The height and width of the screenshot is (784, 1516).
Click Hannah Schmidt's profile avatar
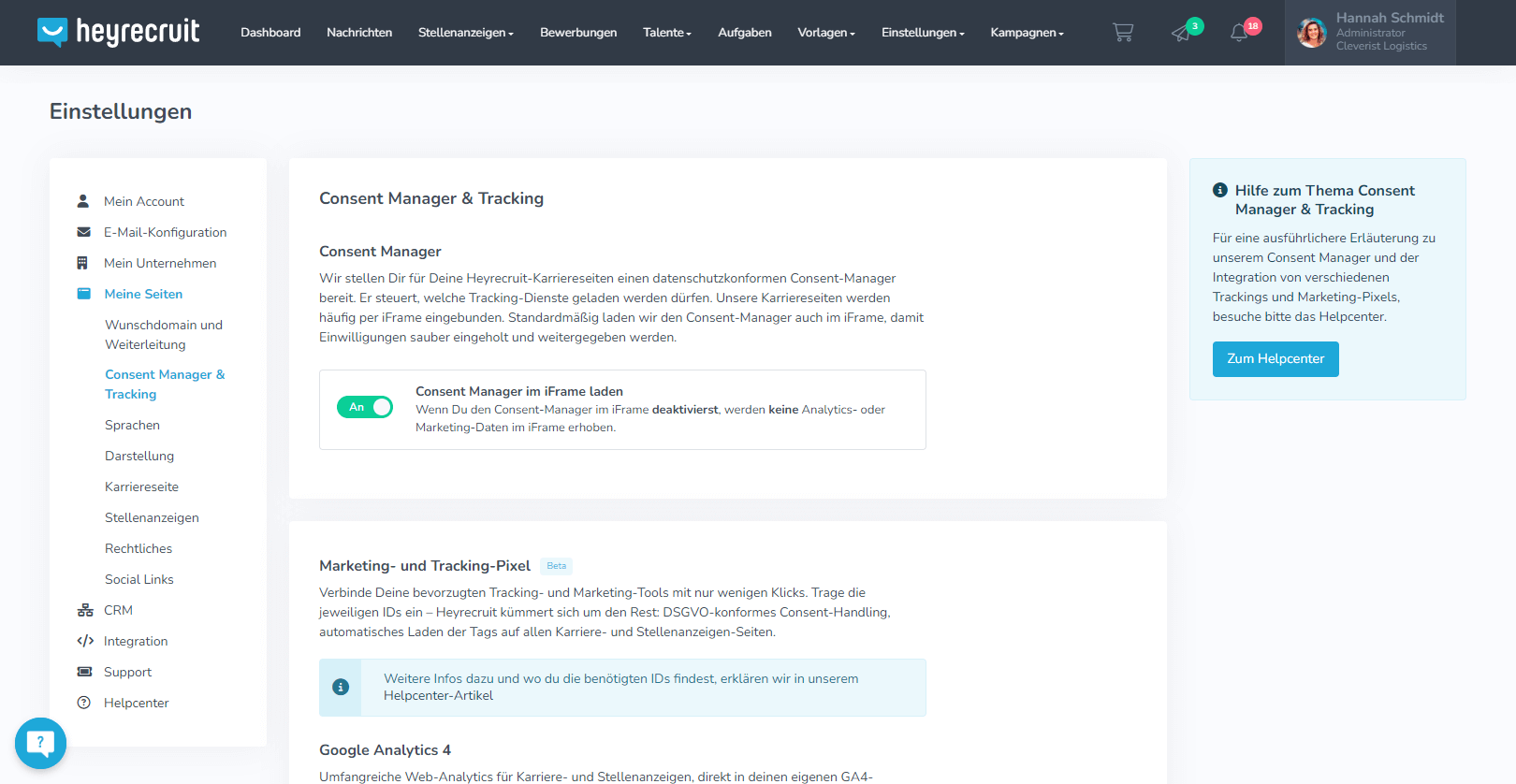tap(1311, 33)
